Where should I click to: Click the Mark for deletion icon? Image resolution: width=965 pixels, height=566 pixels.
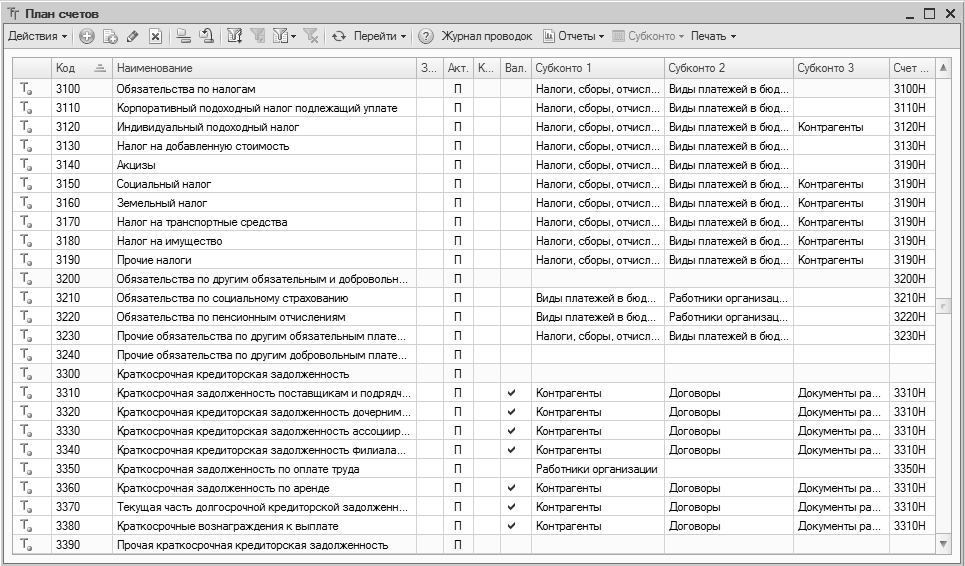coord(155,36)
